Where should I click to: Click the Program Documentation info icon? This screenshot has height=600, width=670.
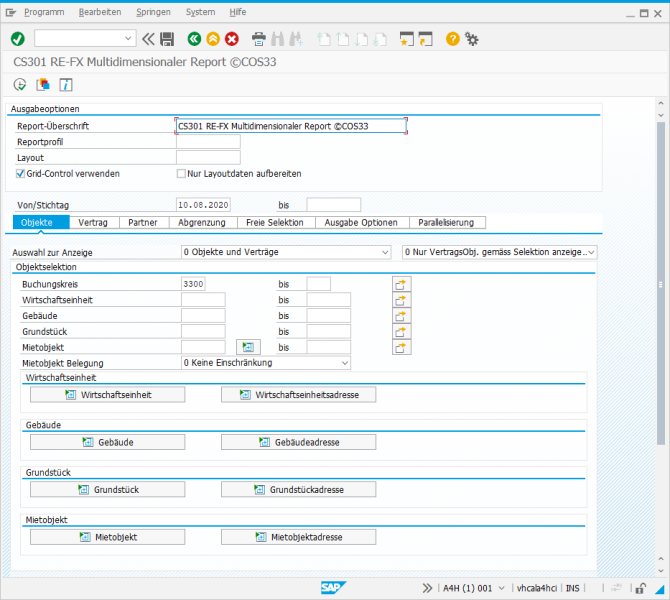pyautogui.click(x=65, y=85)
